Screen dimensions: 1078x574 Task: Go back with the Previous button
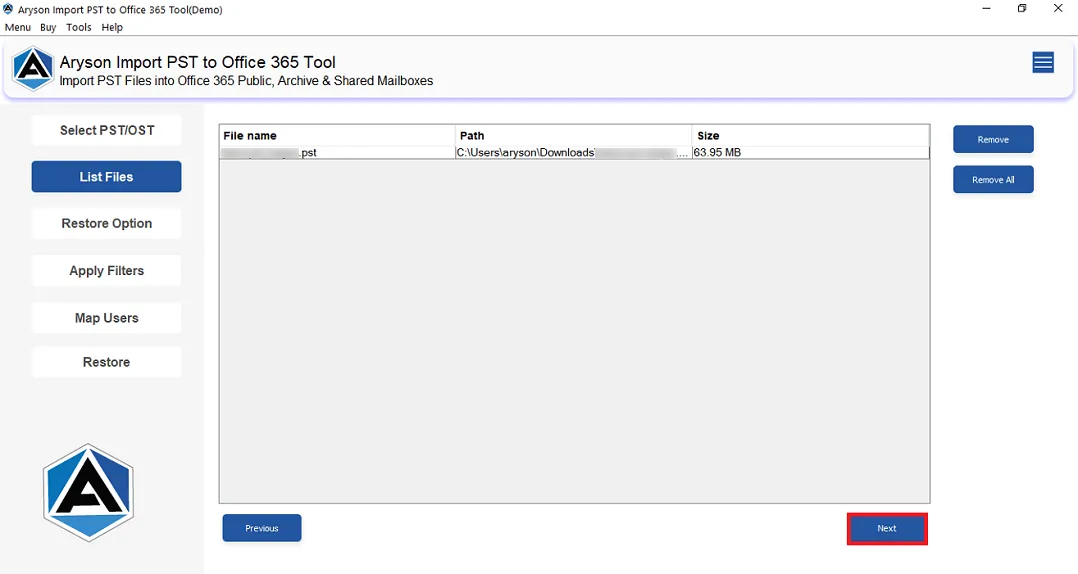(262, 528)
